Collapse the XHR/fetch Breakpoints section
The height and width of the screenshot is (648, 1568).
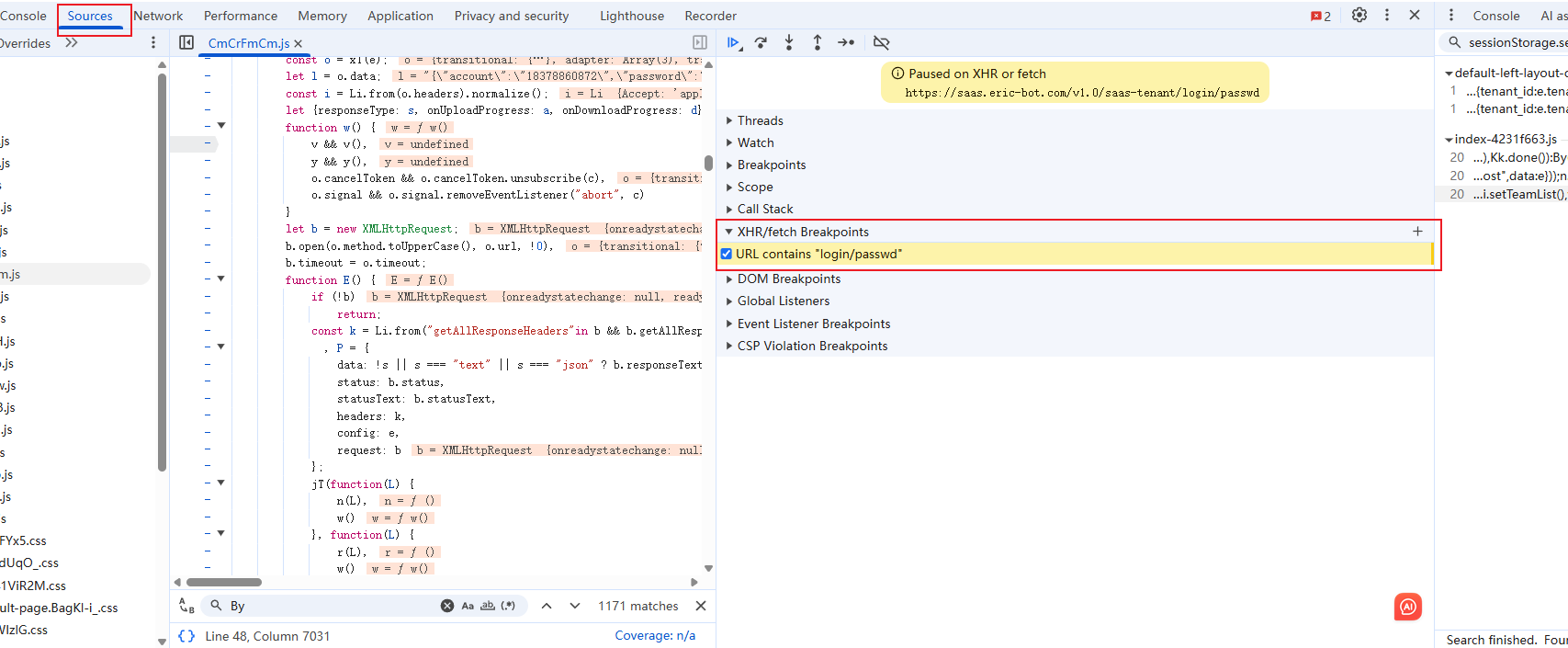tap(729, 232)
